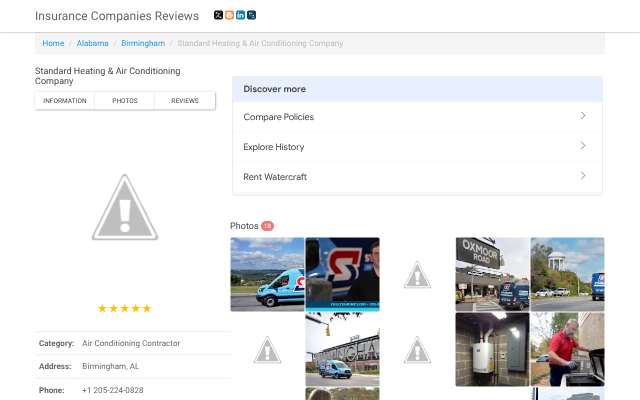This screenshot has width=640, height=400.
Task: Open the Explore History link
Action: coord(273,147)
